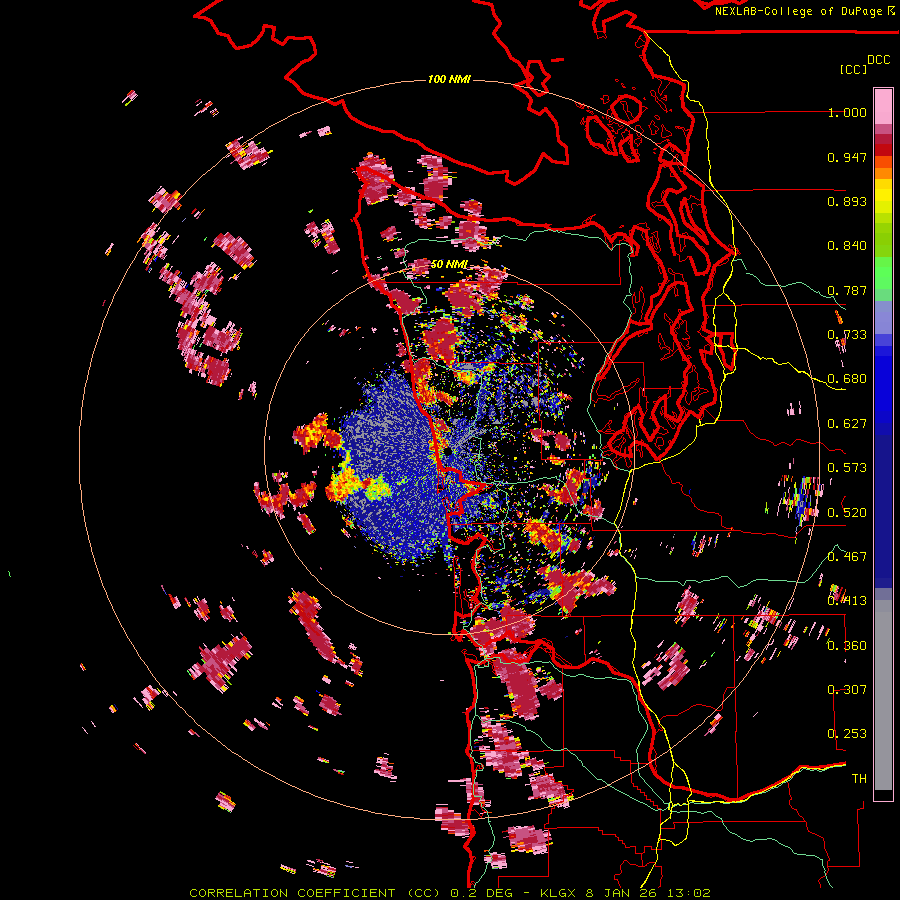Click the [CC] units label
The width and height of the screenshot is (900, 900).
click(853, 69)
